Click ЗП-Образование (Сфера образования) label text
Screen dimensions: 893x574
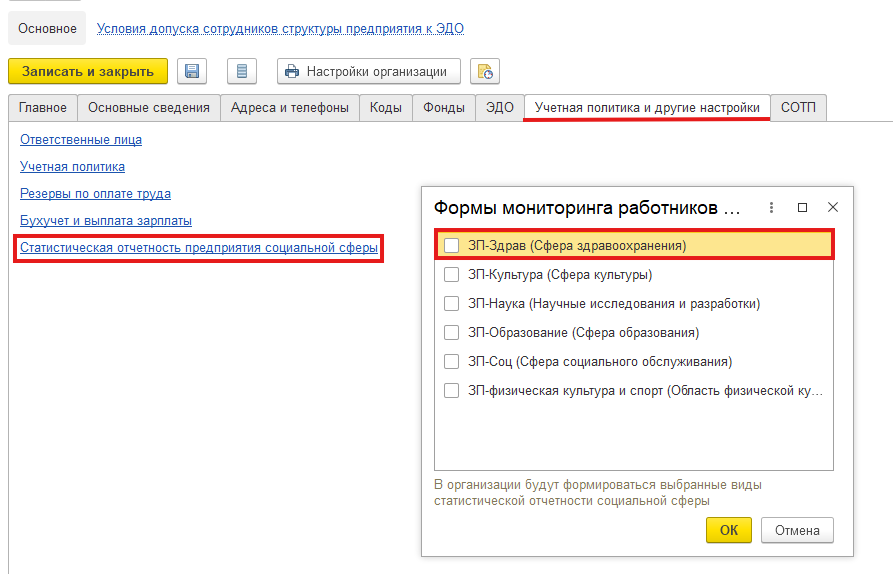tap(583, 333)
